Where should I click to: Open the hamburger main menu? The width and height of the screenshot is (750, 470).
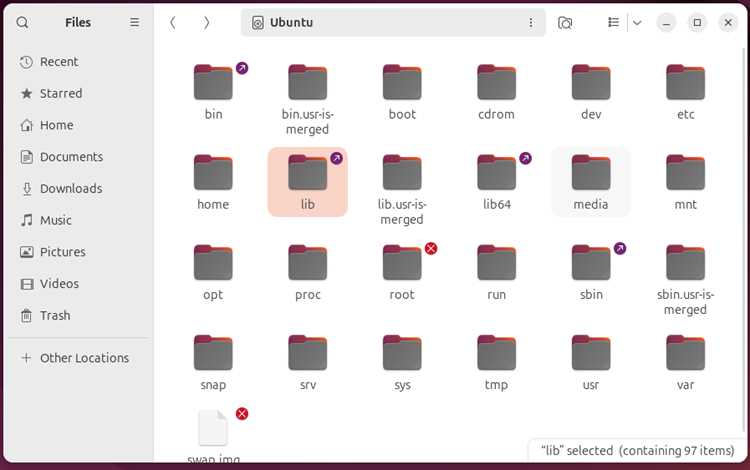(134, 22)
